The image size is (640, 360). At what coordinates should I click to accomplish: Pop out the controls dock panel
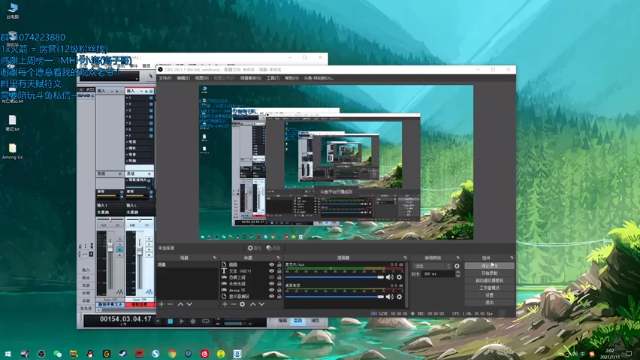(512, 258)
